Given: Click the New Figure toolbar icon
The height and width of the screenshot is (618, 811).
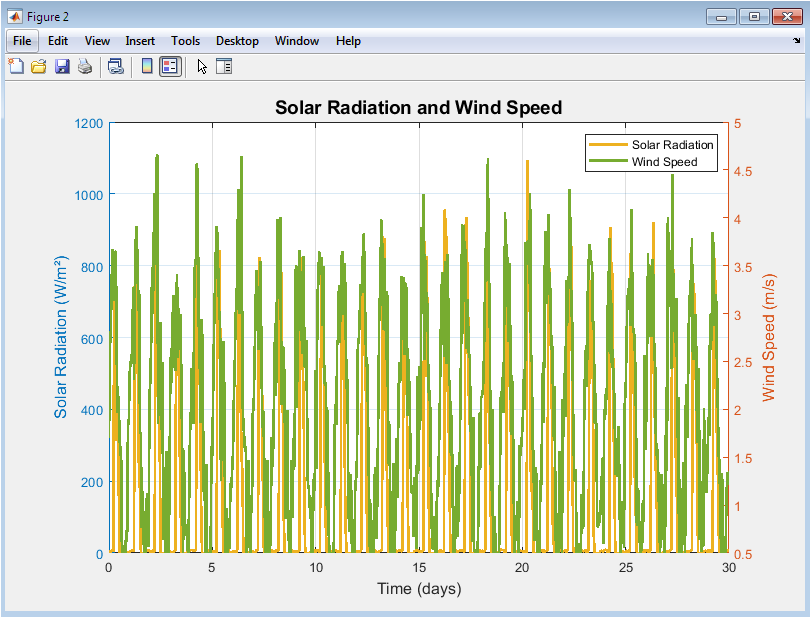Looking at the screenshot, I should tap(16, 67).
